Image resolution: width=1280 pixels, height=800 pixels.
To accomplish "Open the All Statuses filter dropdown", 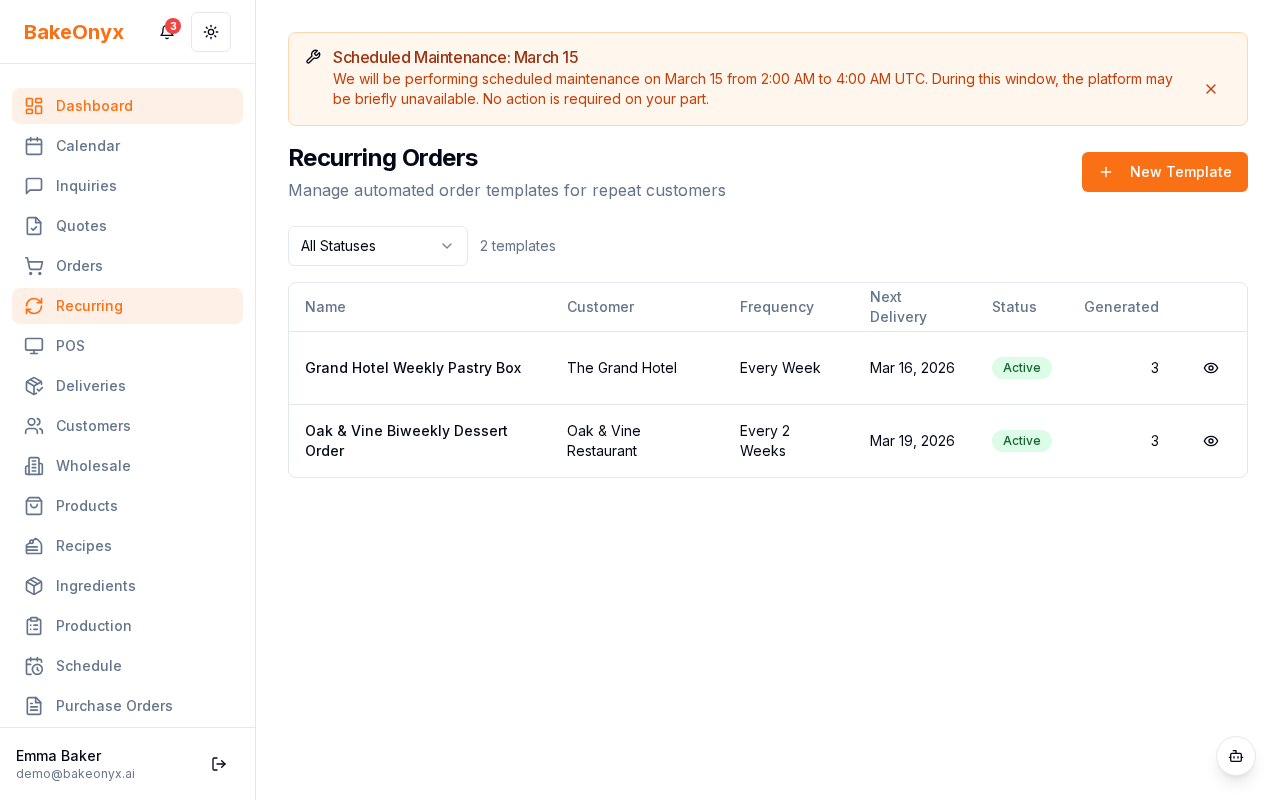I will (377, 246).
